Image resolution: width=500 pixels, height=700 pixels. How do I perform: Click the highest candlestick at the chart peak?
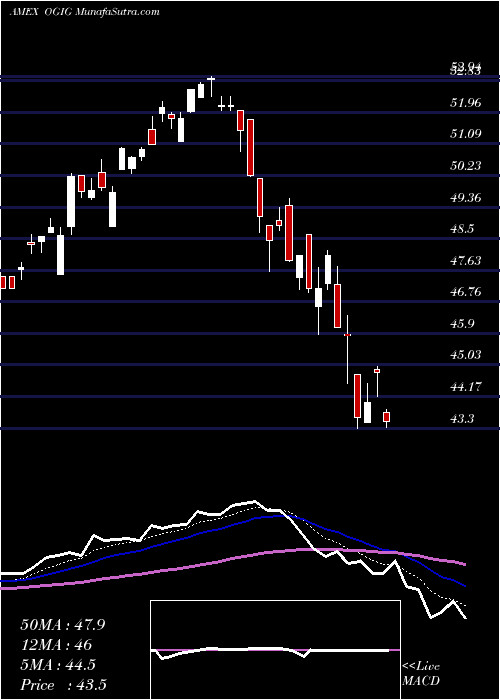point(211,87)
